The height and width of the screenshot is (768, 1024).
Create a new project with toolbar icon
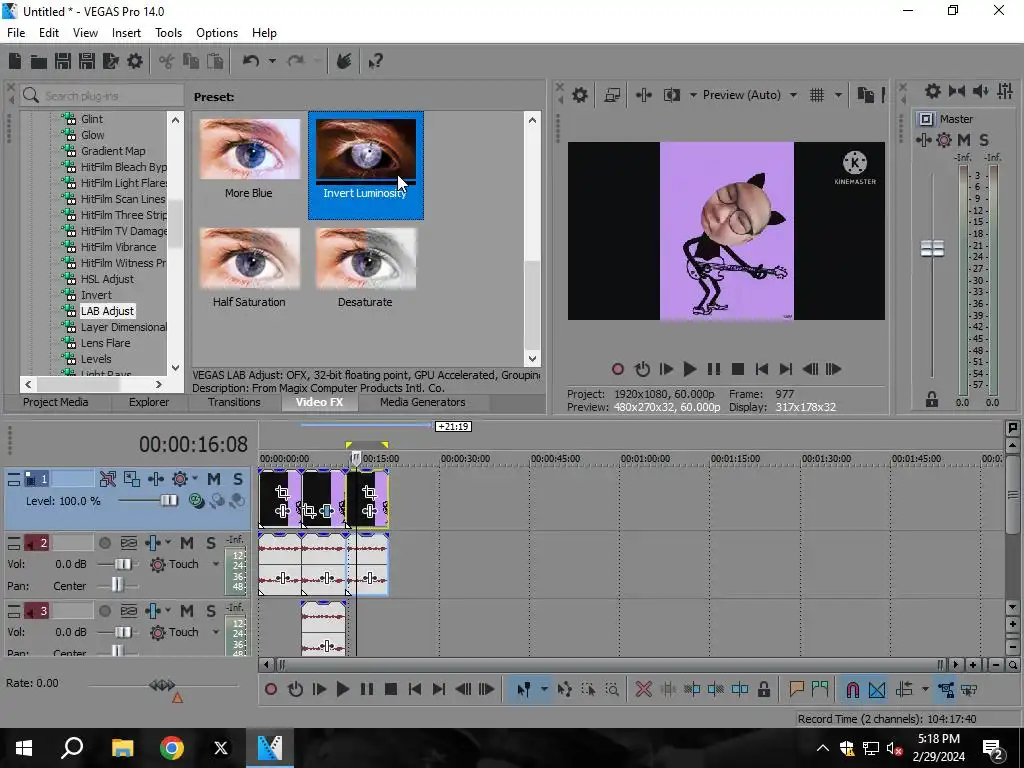(15, 61)
